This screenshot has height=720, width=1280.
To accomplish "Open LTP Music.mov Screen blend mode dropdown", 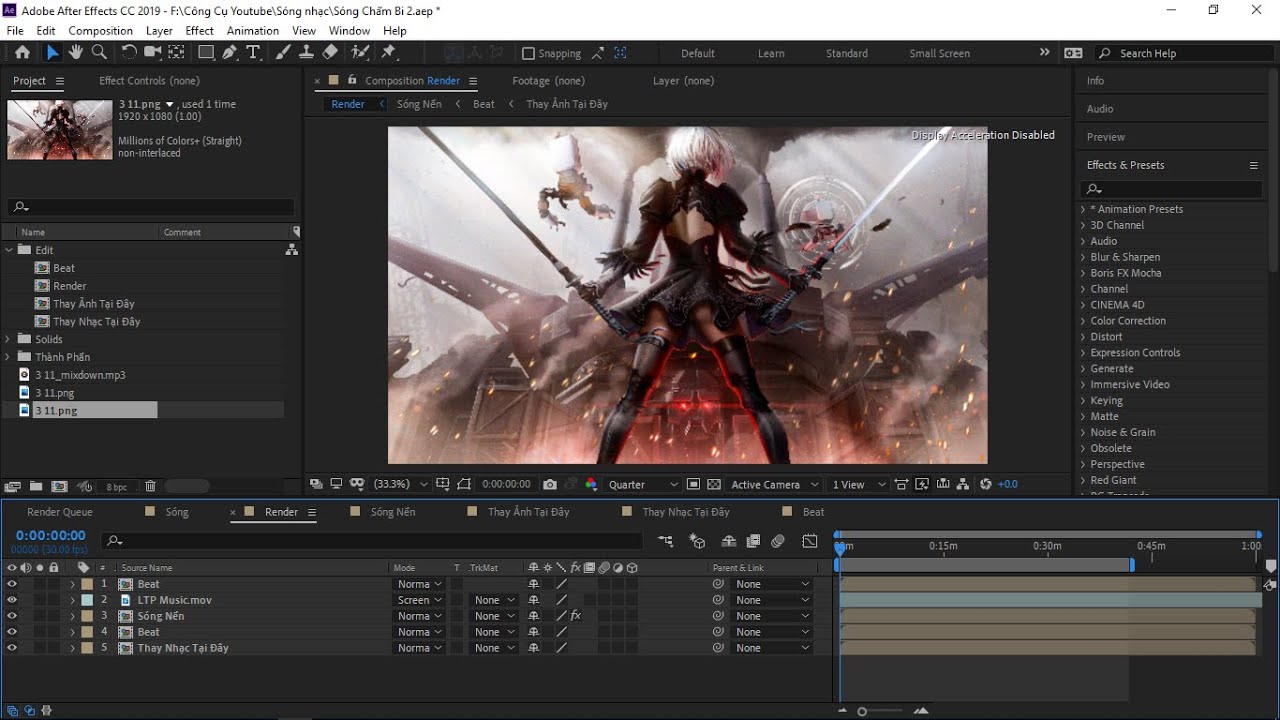I will pos(419,600).
